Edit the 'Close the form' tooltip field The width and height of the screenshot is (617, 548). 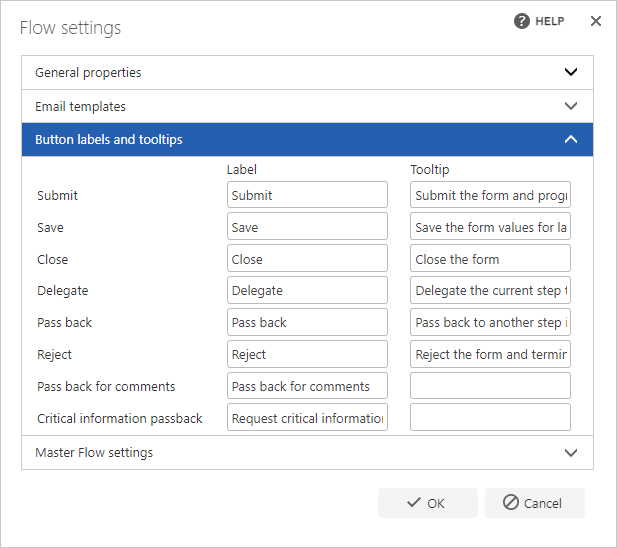(490, 258)
